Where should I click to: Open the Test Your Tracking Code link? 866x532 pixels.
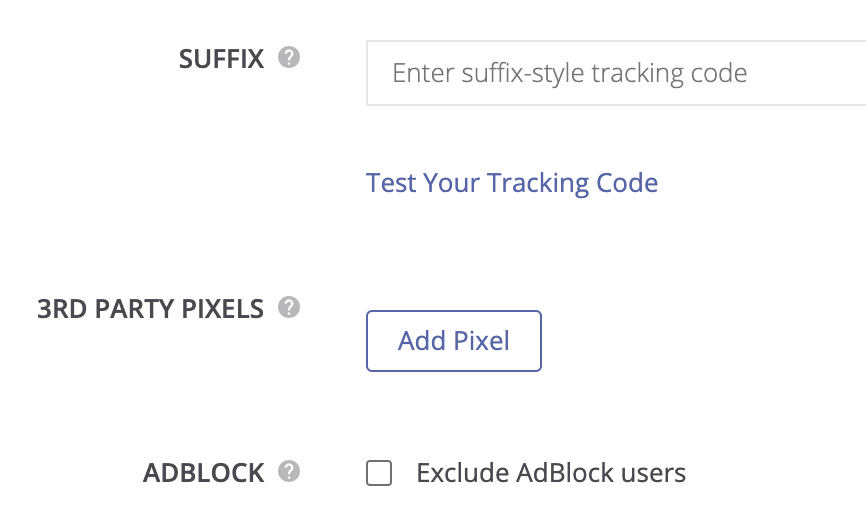[x=512, y=183]
